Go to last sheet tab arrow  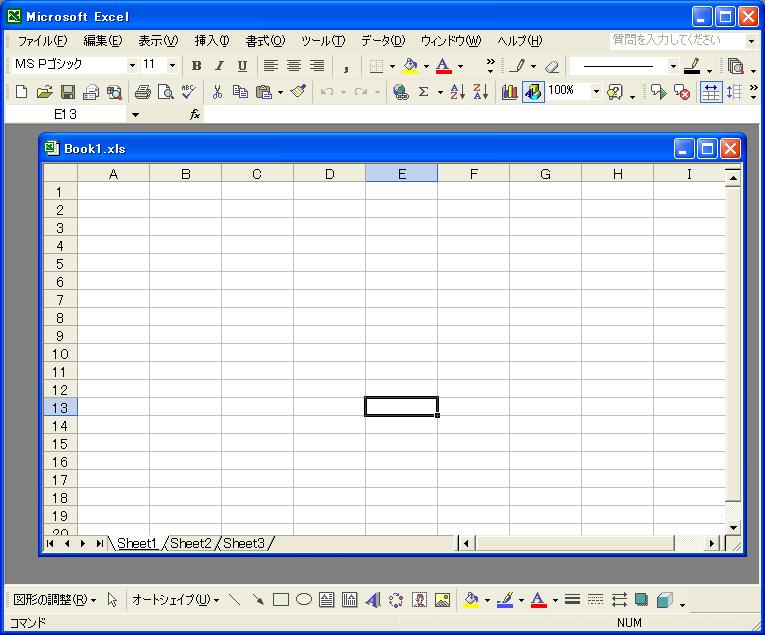(x=100, y=543)
